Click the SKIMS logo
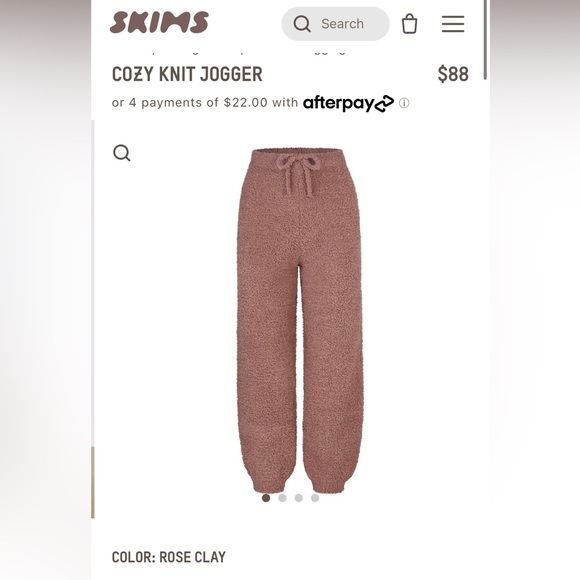This screenshot has height=580, width=580. (x=159, y=22)
